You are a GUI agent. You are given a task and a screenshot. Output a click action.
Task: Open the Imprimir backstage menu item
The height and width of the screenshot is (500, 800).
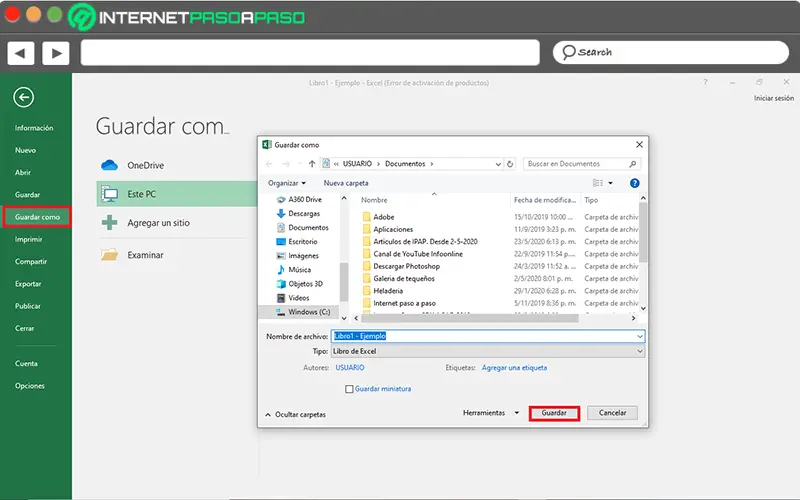pos(29,239)
